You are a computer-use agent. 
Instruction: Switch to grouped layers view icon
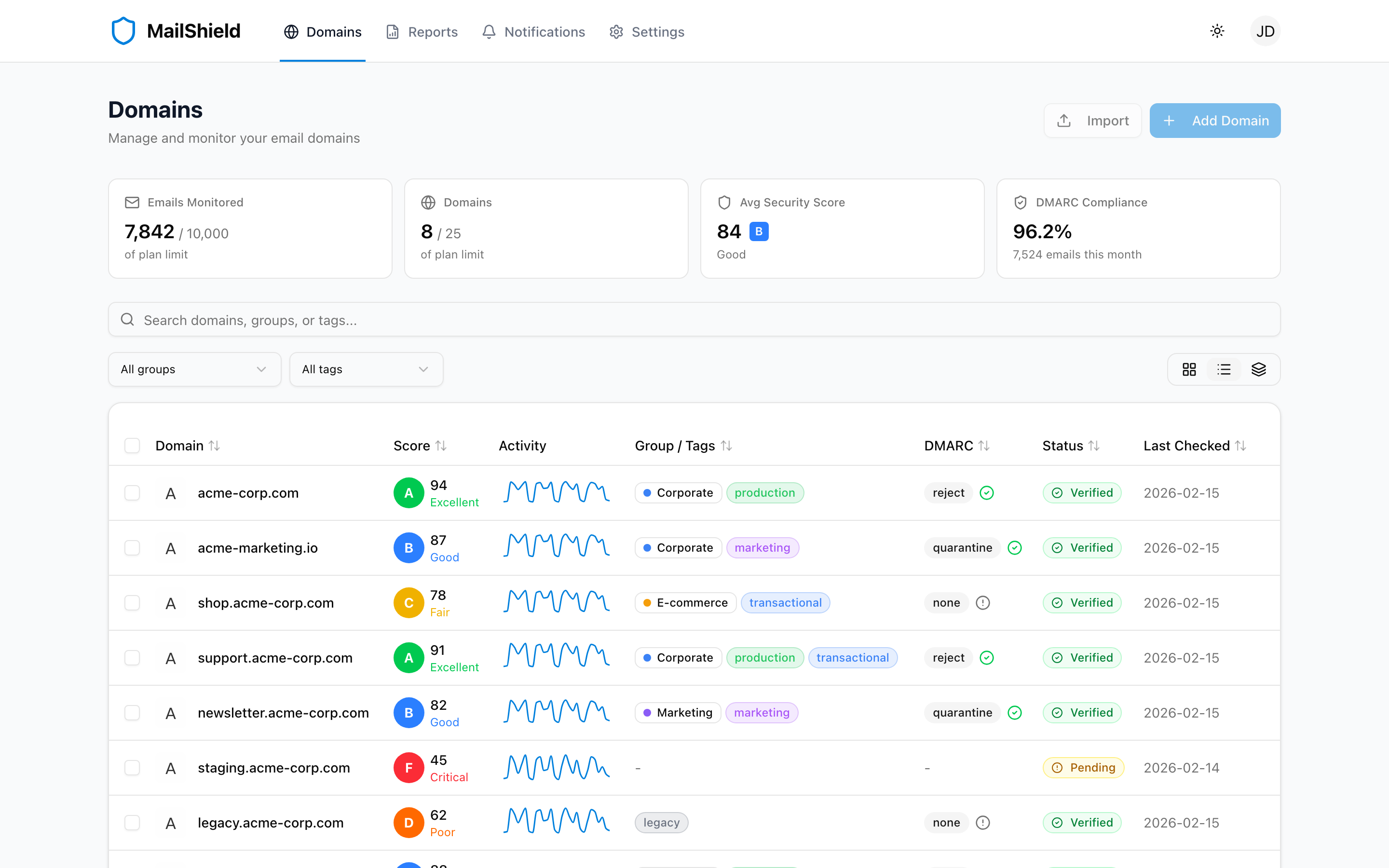(x=1258, y=369)
